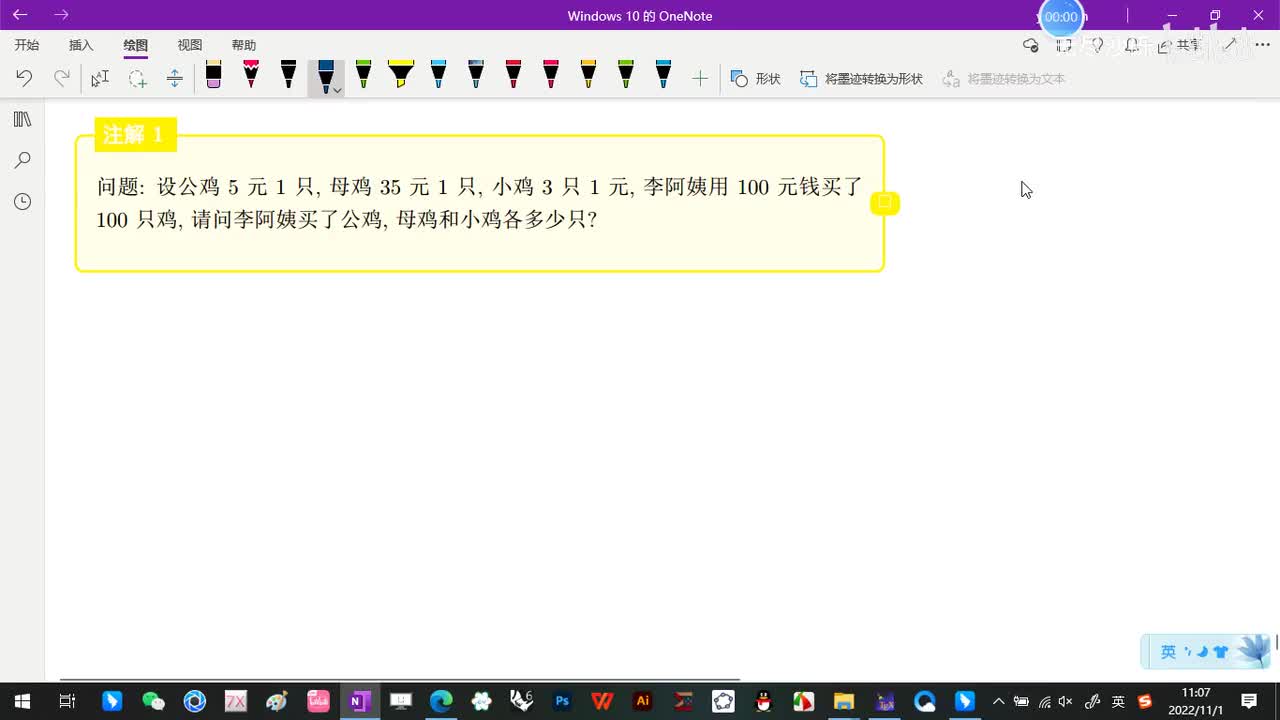Image resolution: width=1280 pixels, height=720 pixels.
Task: Pick the red pencil pen
Action: [251, 75]
